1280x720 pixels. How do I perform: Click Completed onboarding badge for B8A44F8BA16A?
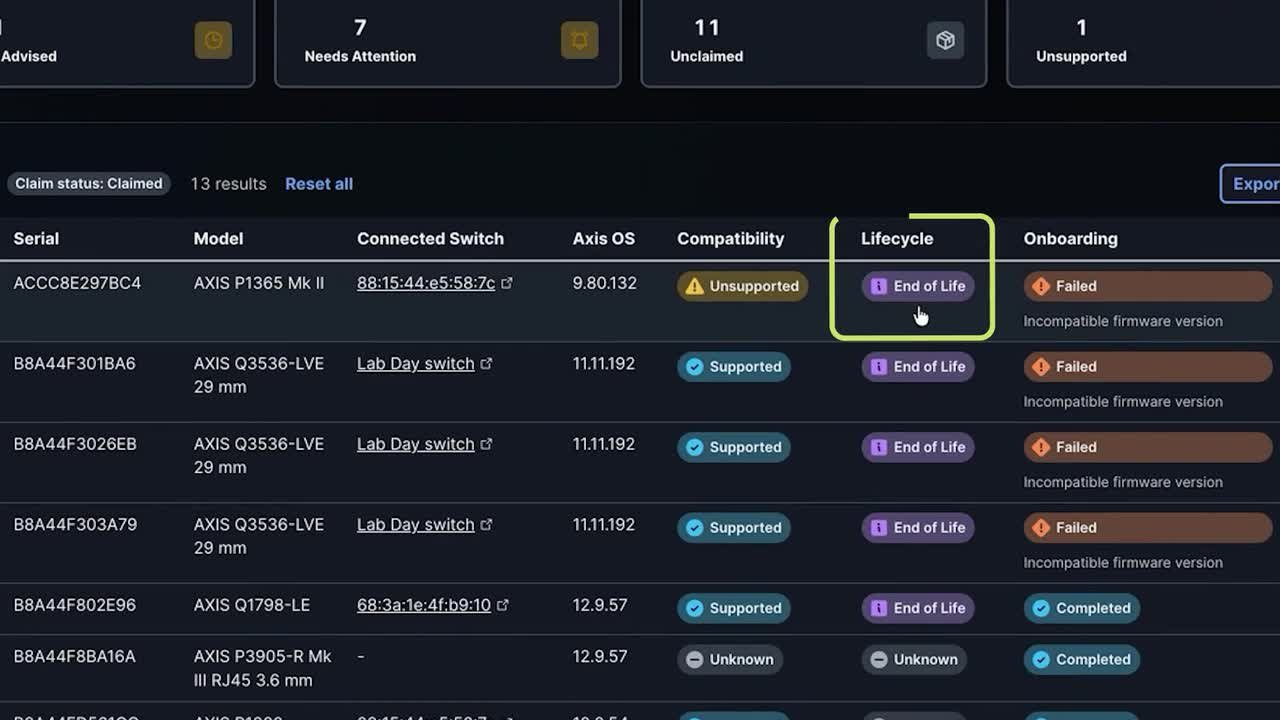pyautogui.click(x=1081, y=660)
